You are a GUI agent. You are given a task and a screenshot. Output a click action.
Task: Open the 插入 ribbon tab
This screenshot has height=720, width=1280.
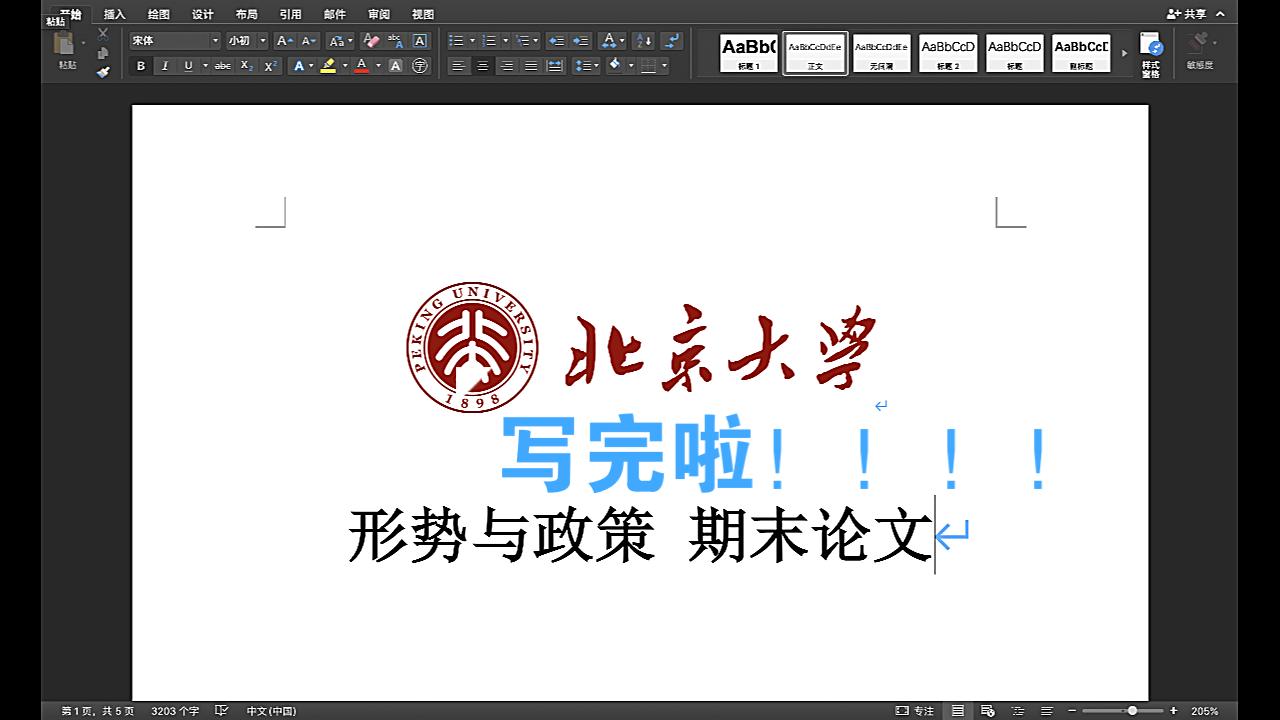[115, 14]
